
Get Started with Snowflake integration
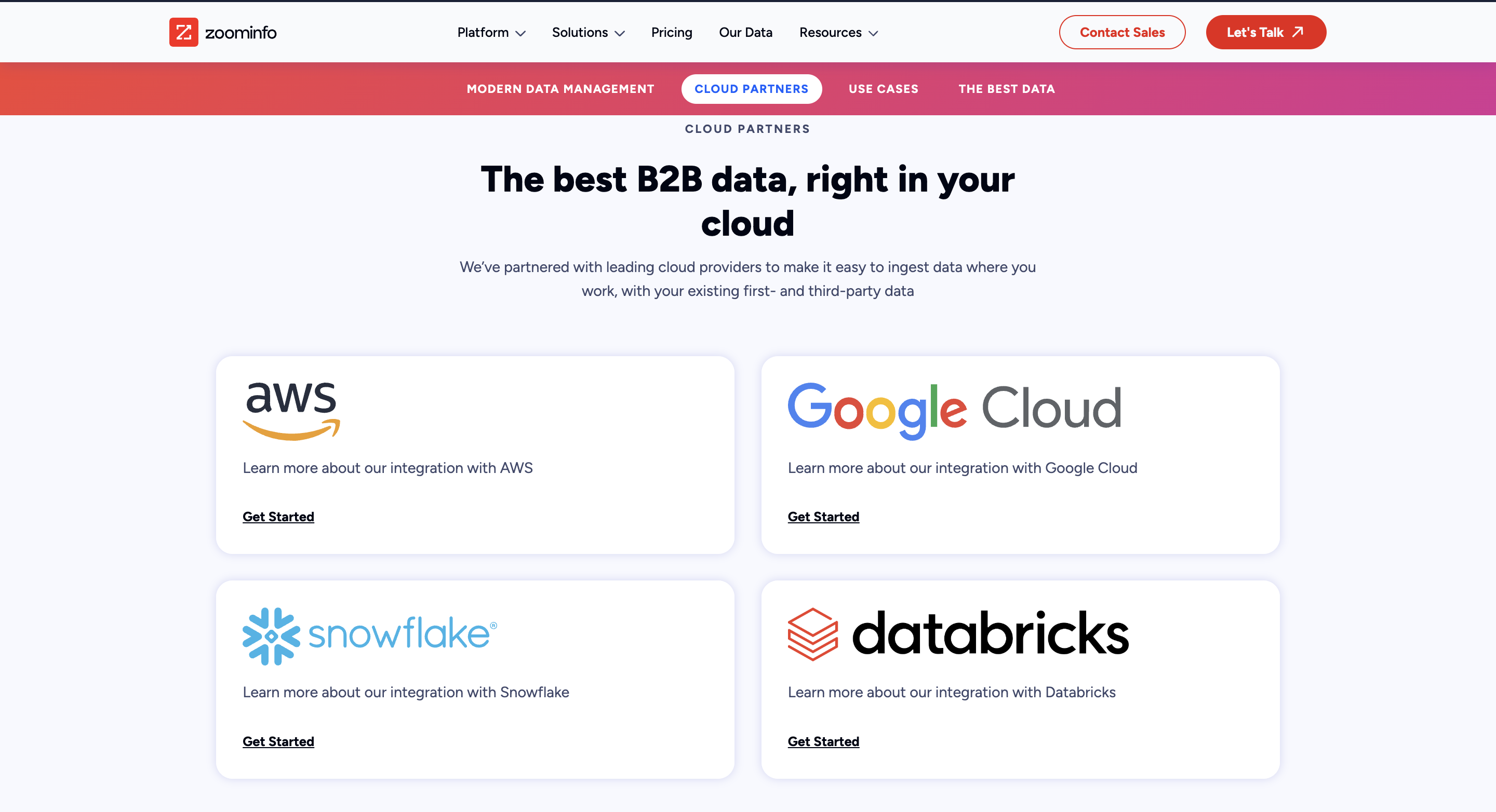pyautogui.click(x=278, y=741)
